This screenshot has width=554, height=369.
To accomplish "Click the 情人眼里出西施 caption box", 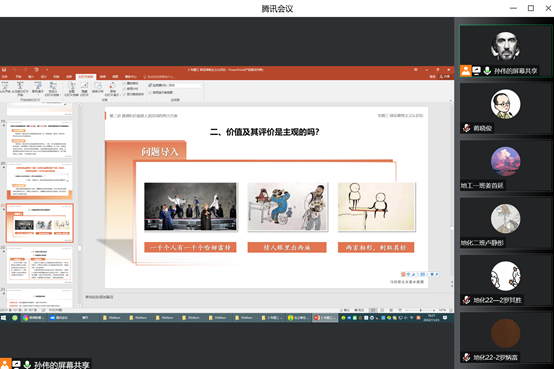I will pyautogui.click(x=287, y=247).
